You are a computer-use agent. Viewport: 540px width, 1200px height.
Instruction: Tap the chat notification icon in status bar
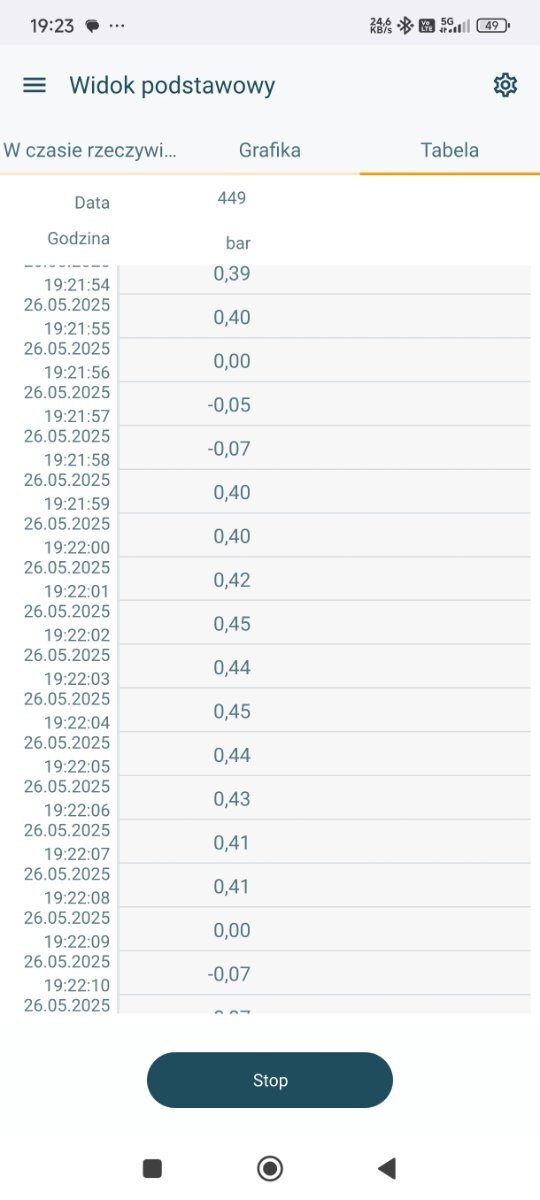point(92,26)
